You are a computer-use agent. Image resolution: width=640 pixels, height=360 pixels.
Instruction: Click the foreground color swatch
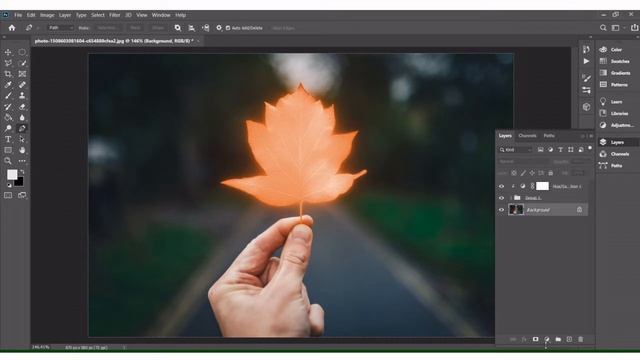(x=12, y=174)
